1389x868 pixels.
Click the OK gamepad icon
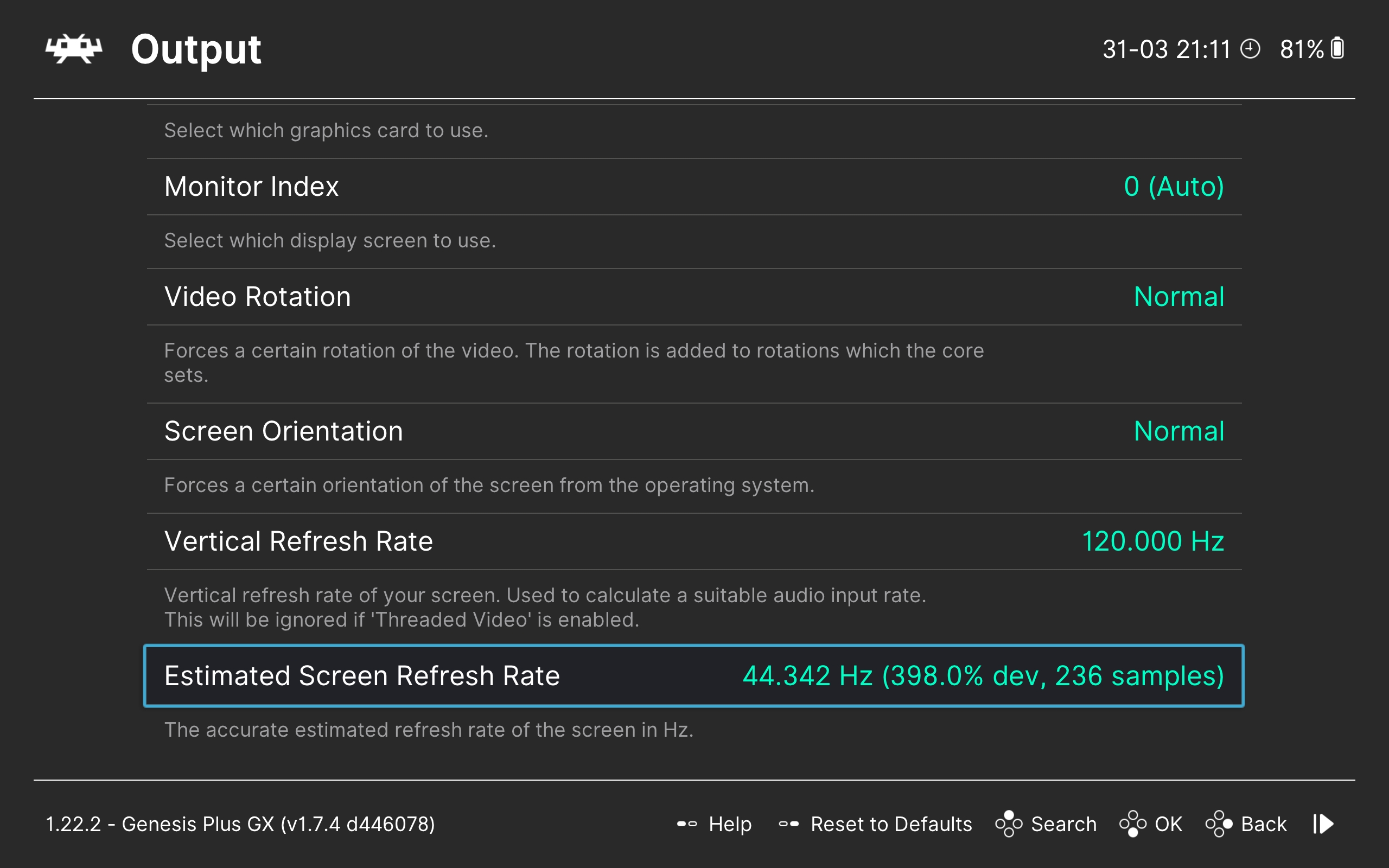[1132, 824]
